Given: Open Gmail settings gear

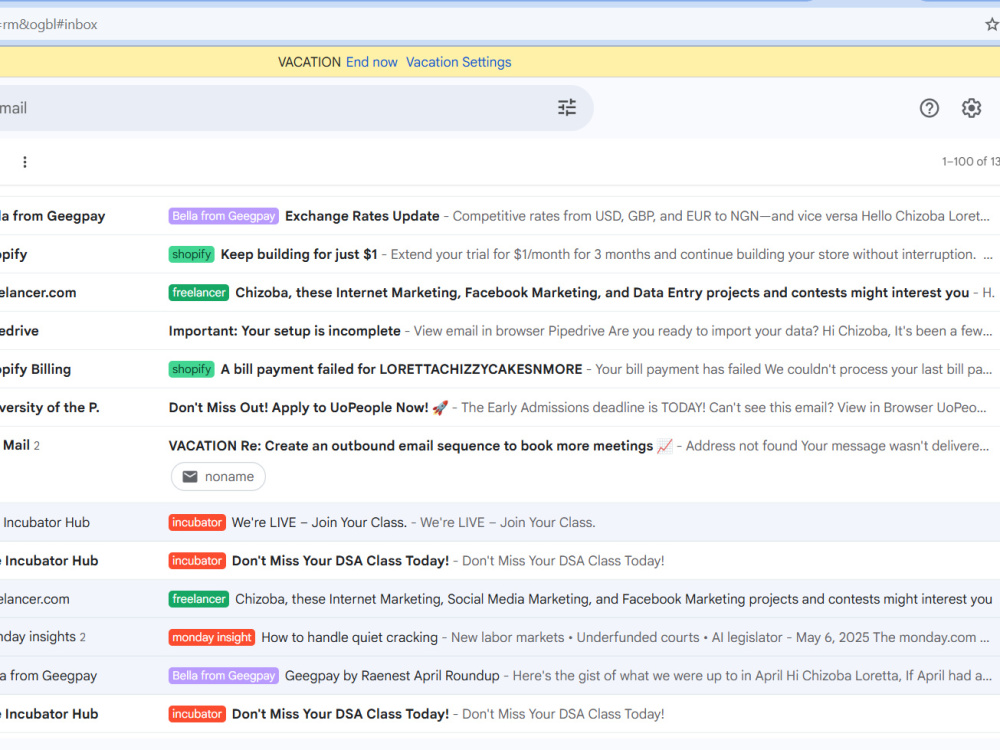Looking at the screenshot, I should tap(971, 108).
